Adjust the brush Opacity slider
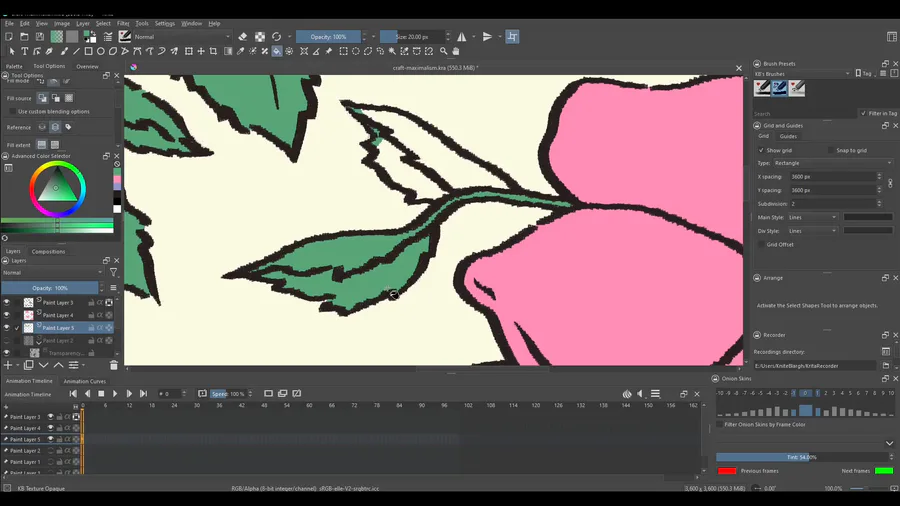The image size is (900, 506). (328, 37)
